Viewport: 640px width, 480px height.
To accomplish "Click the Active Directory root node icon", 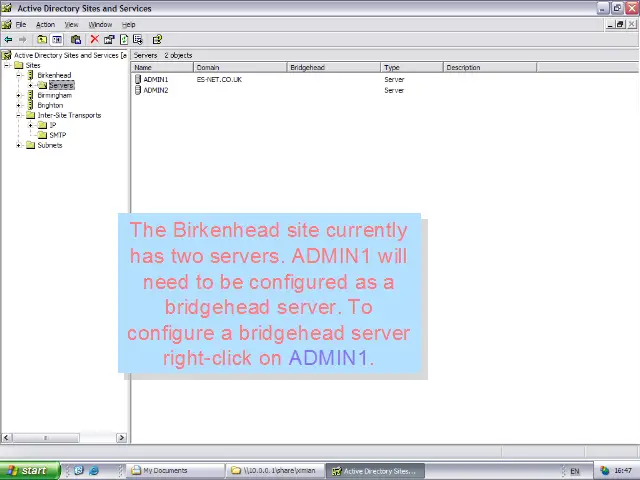I will [x=7, y=55].
